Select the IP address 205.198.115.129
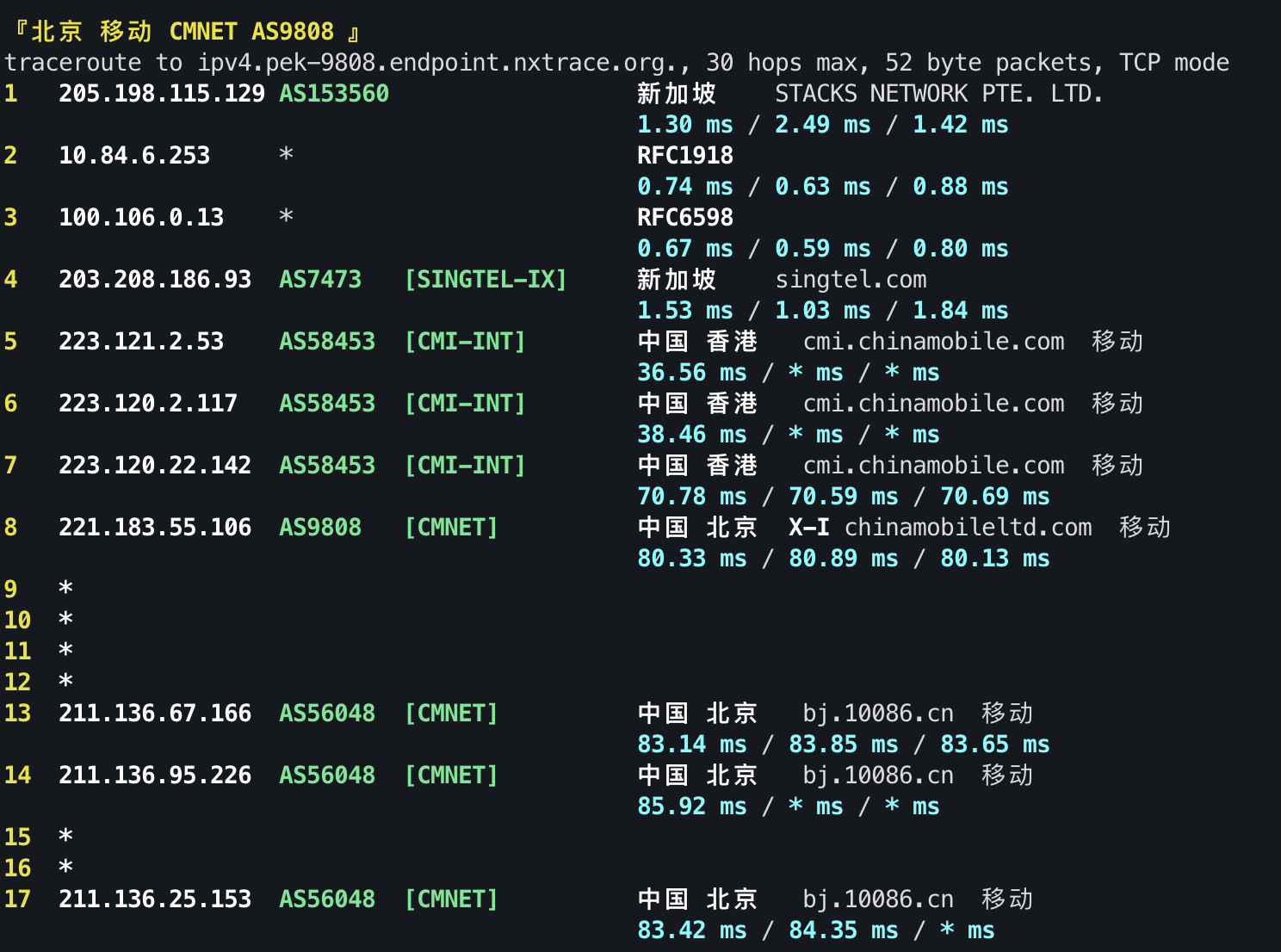 (160, 94)
